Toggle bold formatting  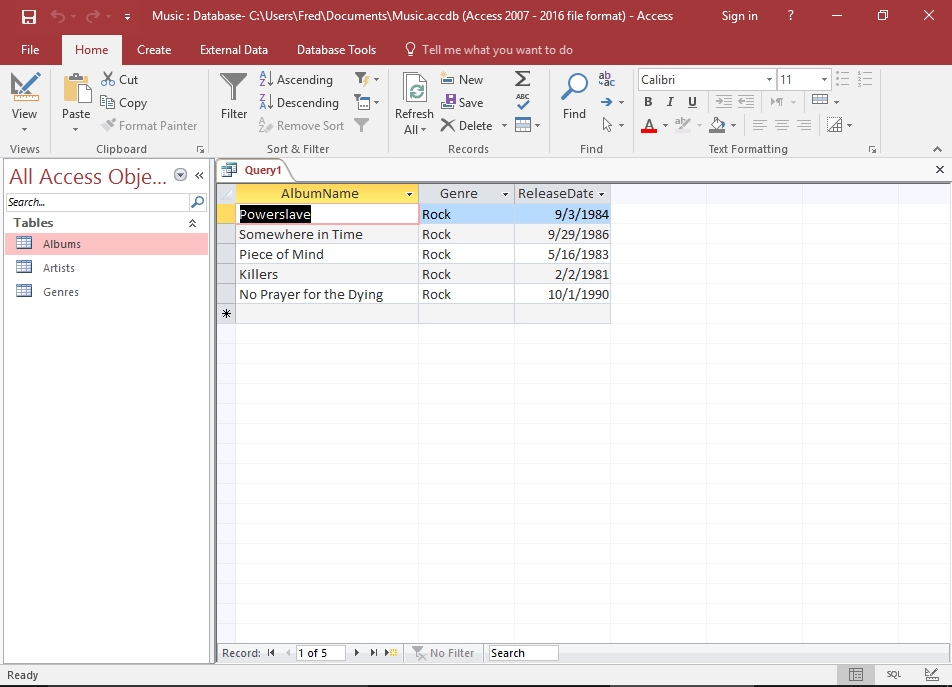click(x=648, y=102)
